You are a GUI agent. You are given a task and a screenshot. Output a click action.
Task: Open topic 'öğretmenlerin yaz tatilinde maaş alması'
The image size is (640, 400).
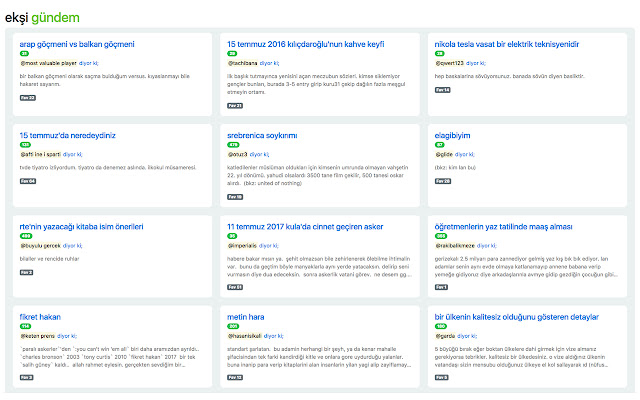pyautogui.click(x=503, y=227)
